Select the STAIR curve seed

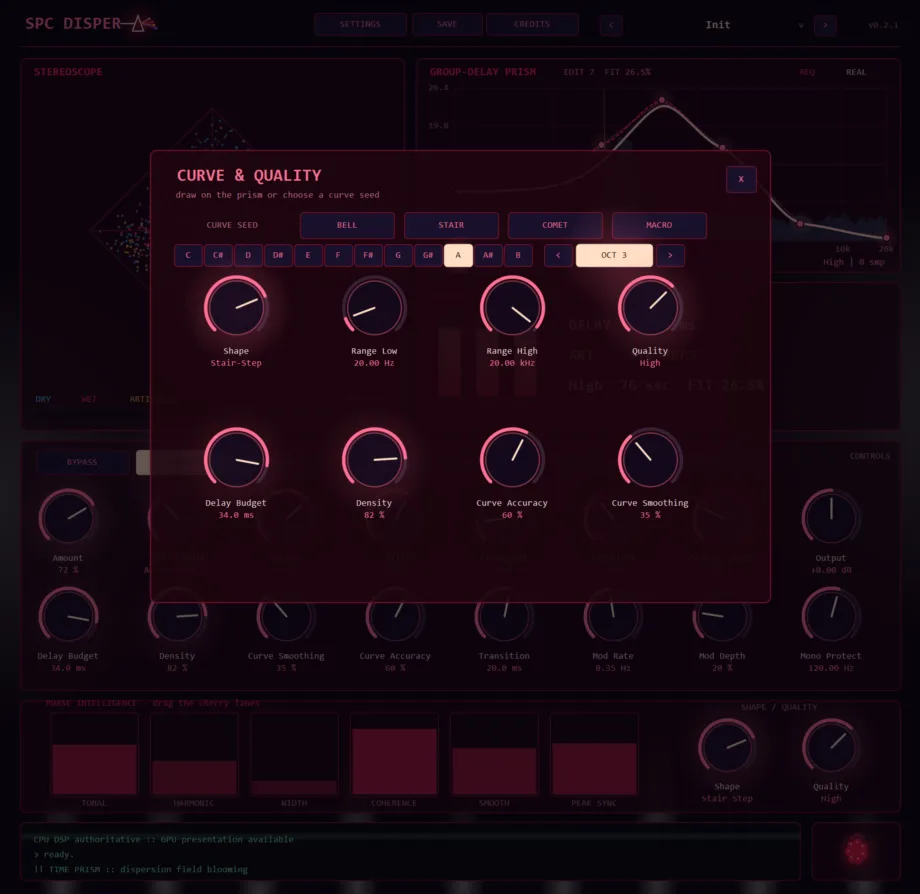451,225
